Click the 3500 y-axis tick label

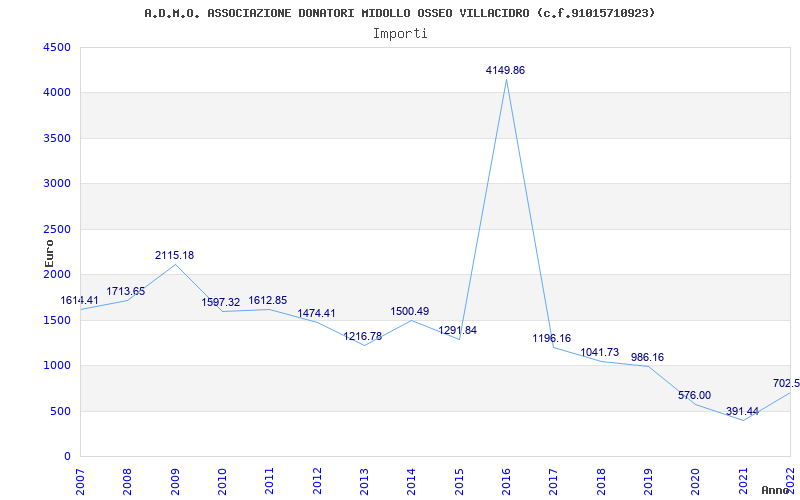point(57,138)
